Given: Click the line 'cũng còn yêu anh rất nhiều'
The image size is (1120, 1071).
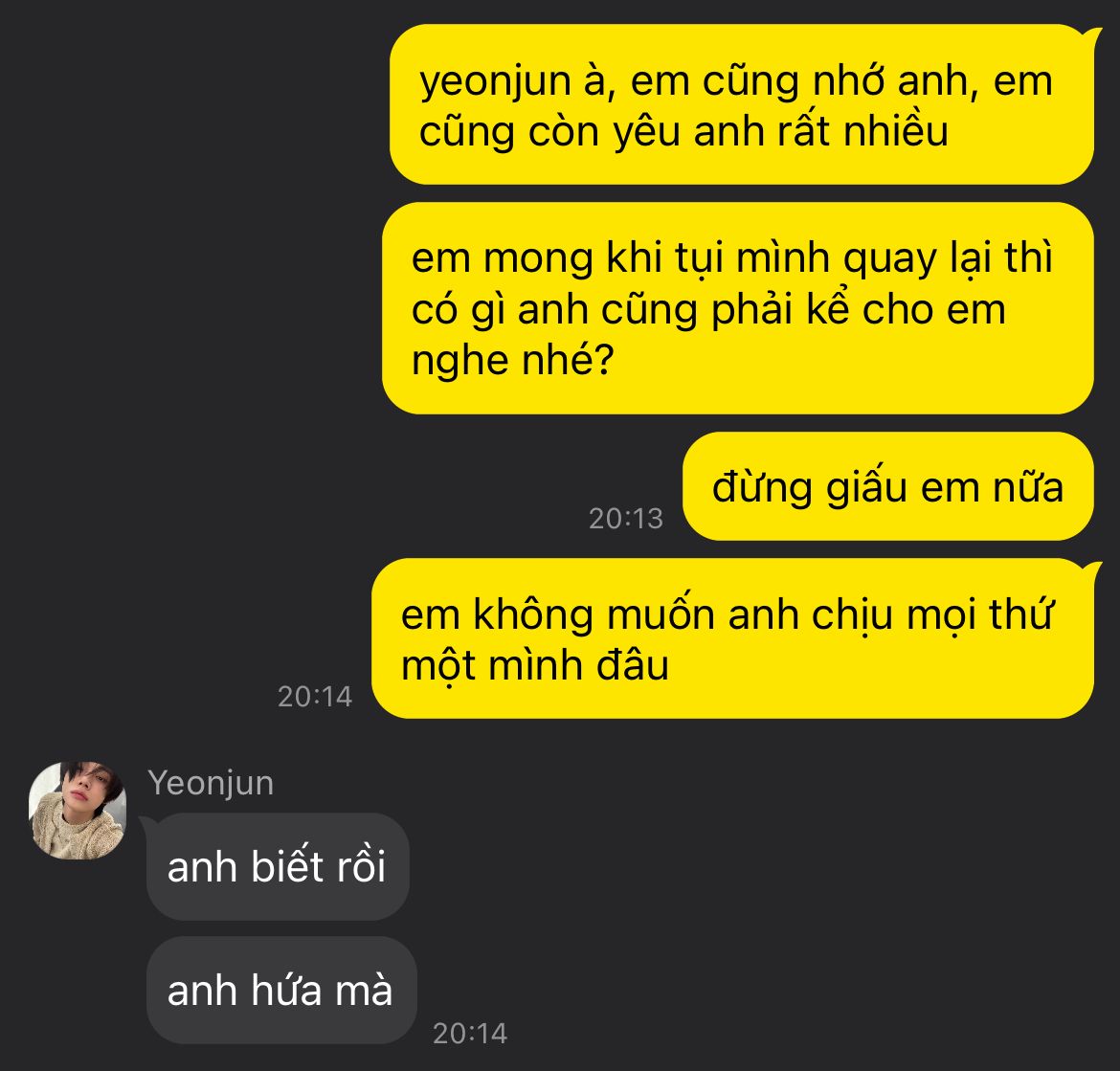Looking at the screenshot, I should tap(683, 132).
